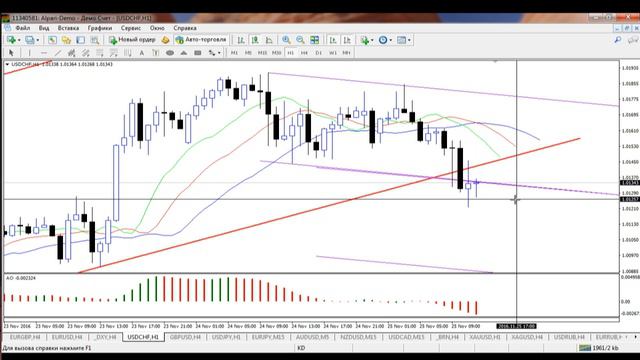The height and width of the screenshot is (360, 640).
Task: Select the Ellipse shape tool
Action: 170,53
